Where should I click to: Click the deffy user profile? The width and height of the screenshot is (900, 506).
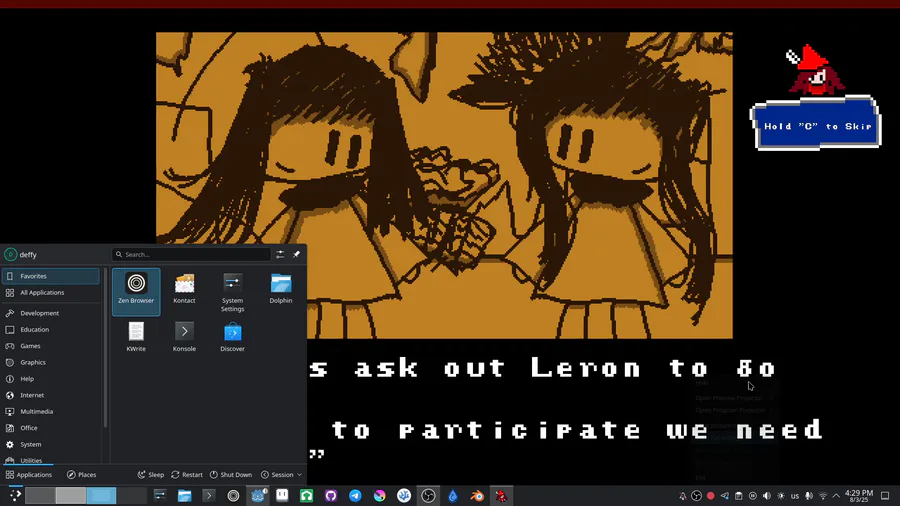(x=21, y=254)
